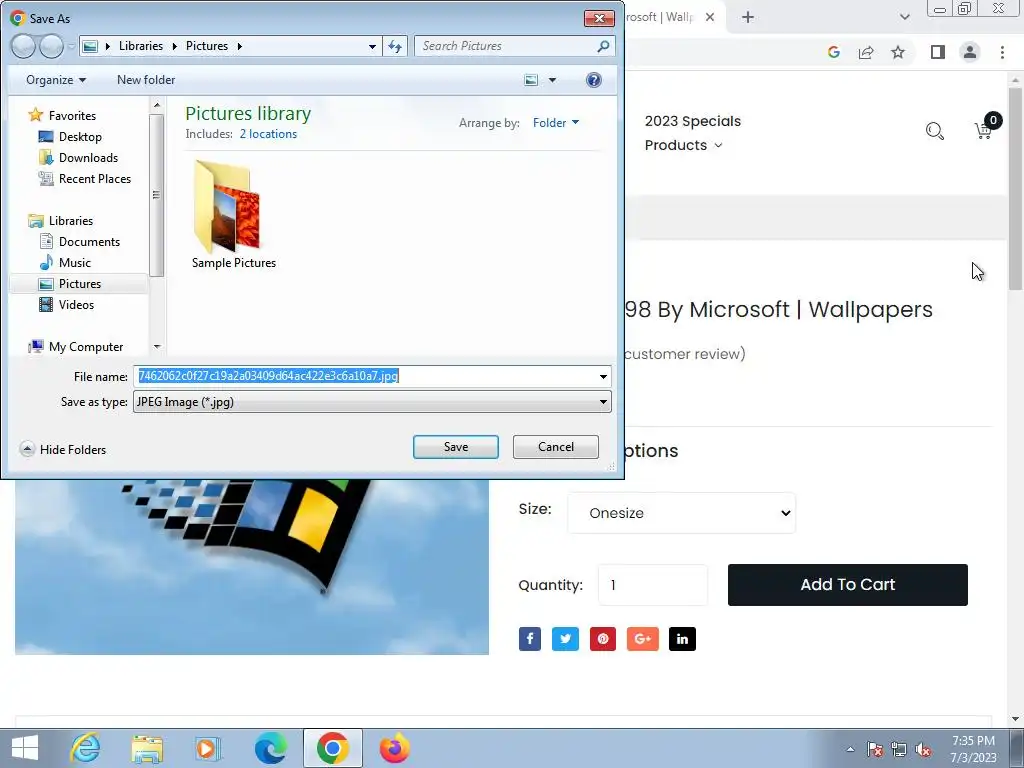Click Hide Folders toggle
Viewport: 1024px width, 768px height.
coord(63,449)
